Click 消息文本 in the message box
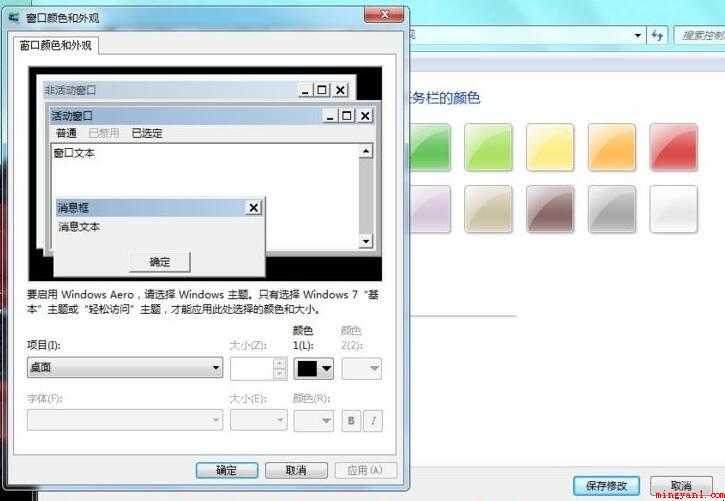Image resolution: width=725 pixels, height=501 pixels. click(79, 227)
